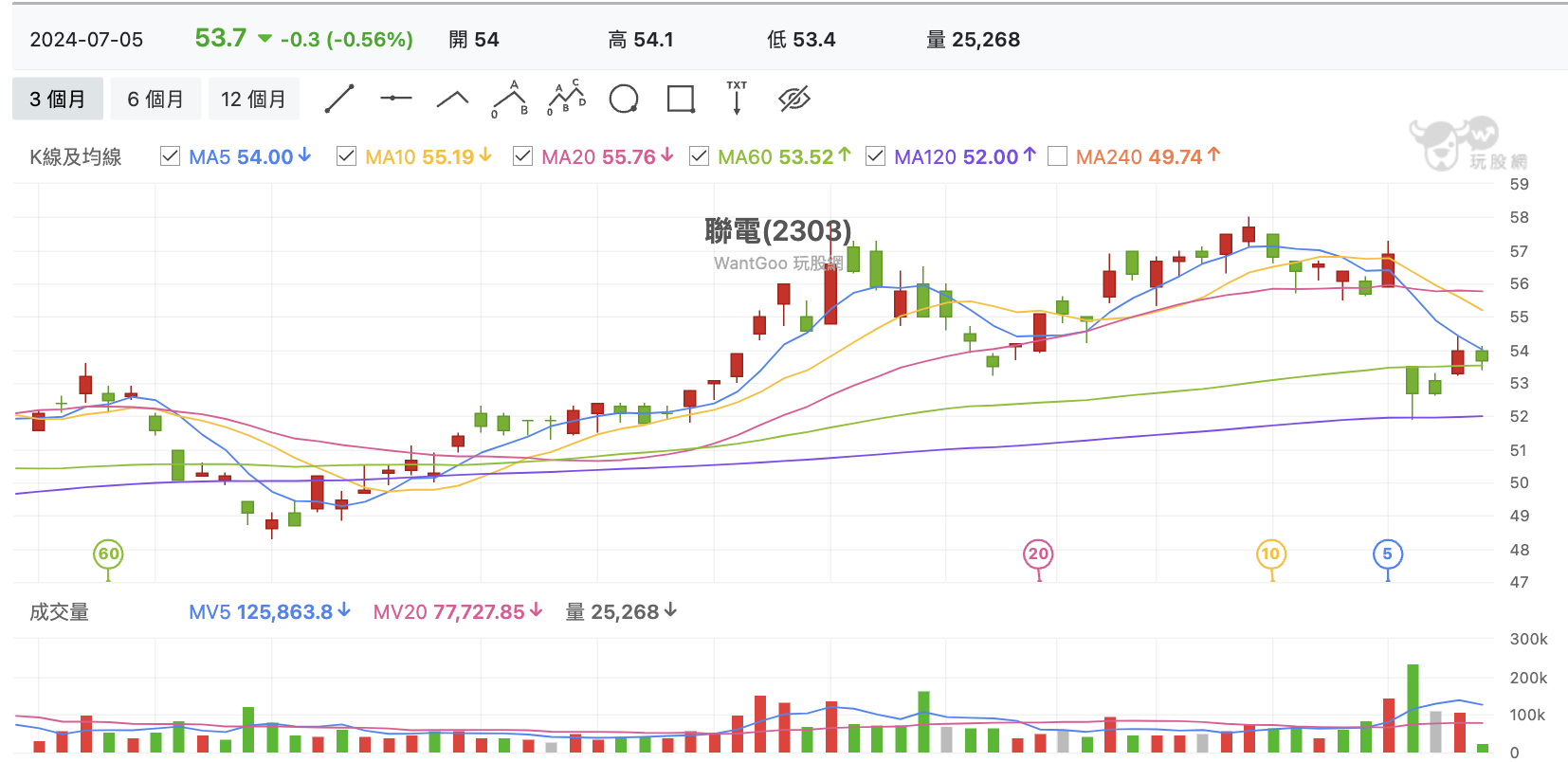
Task: Select the trend line drawing tool
Action: 339,99
